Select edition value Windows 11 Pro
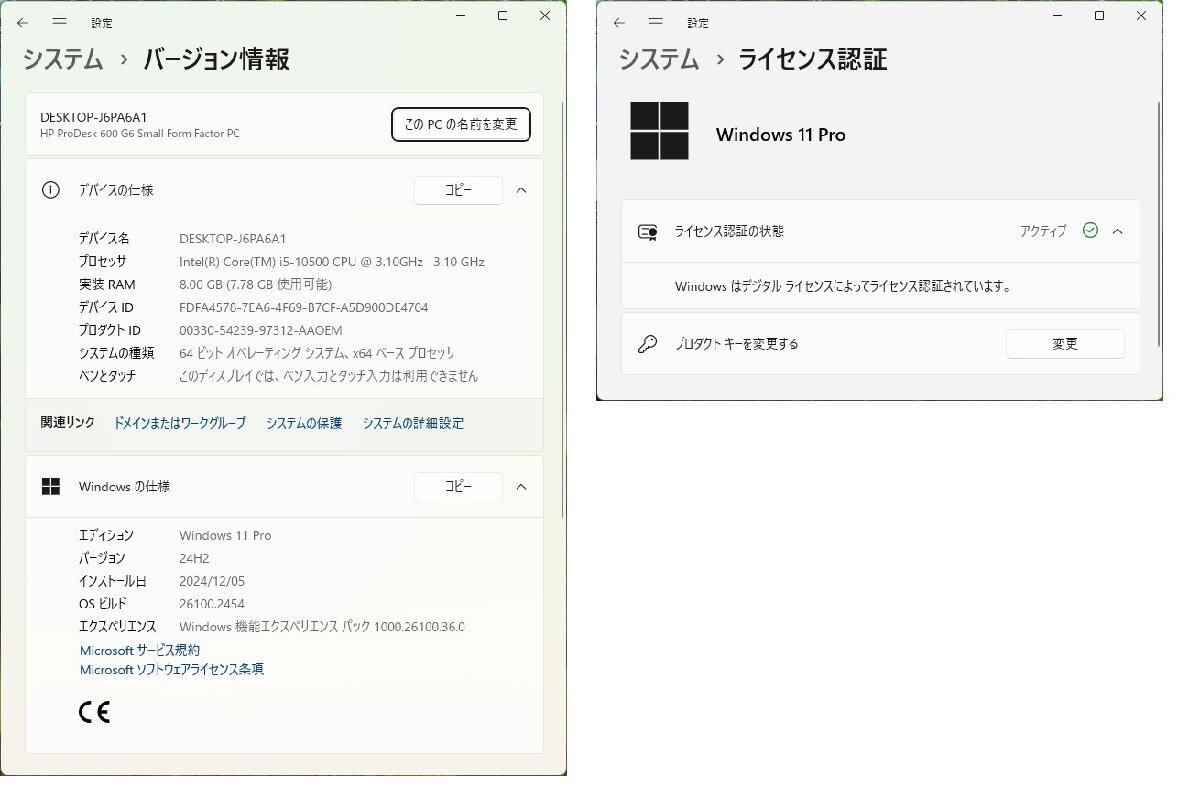 [x=225, y=535]
